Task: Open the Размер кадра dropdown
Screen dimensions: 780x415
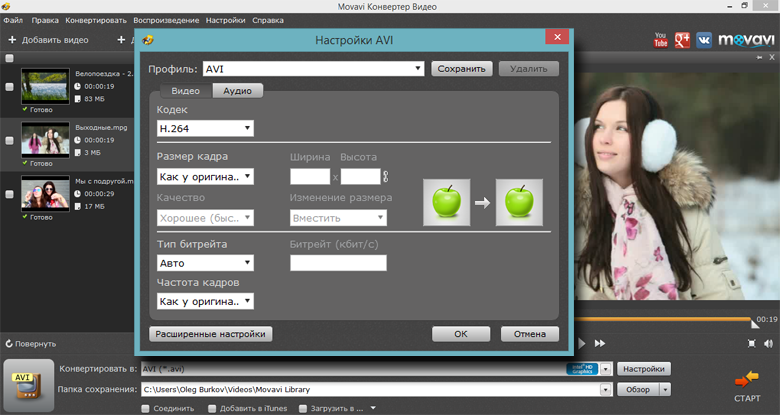Action: (x=205, y=177)
